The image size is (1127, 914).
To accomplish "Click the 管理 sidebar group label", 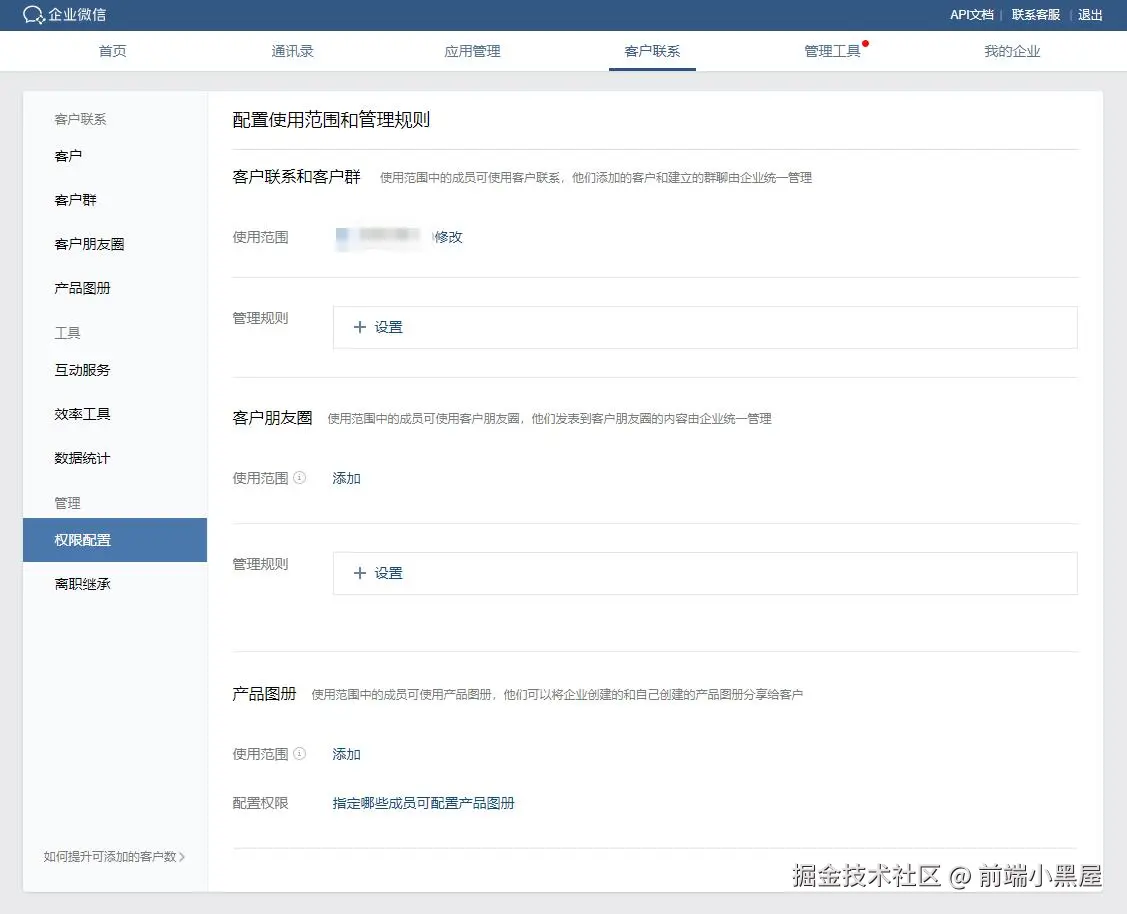I will coord(68,503).
